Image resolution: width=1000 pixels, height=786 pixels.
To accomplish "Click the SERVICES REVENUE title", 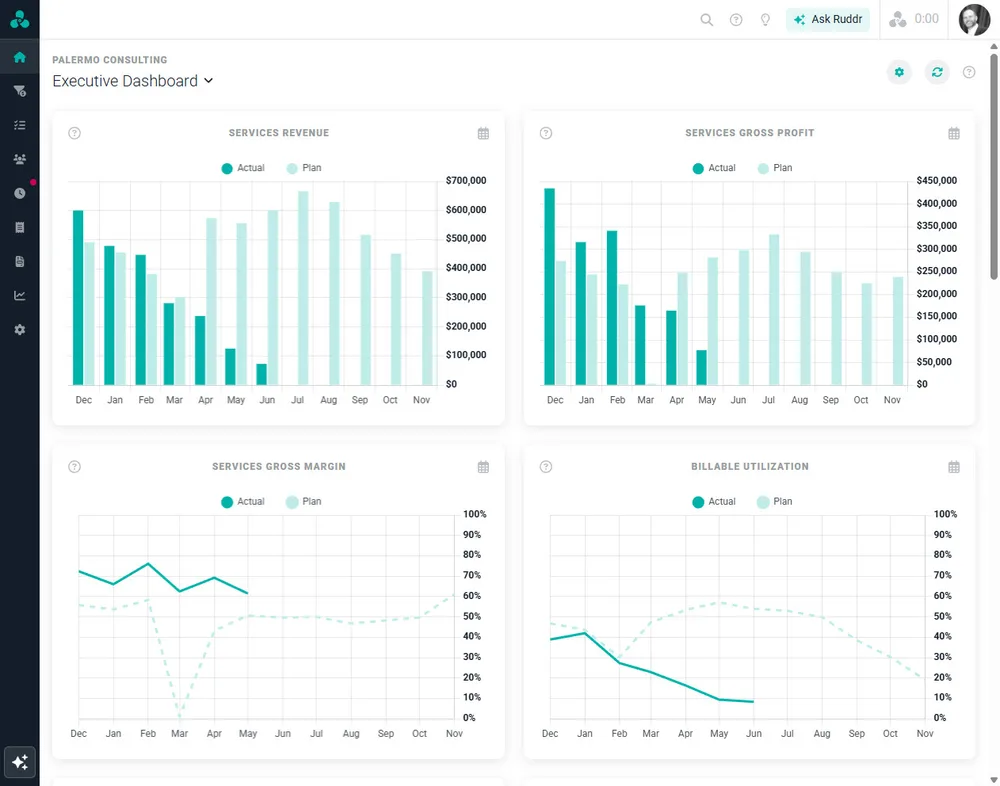I will [279, 133].
